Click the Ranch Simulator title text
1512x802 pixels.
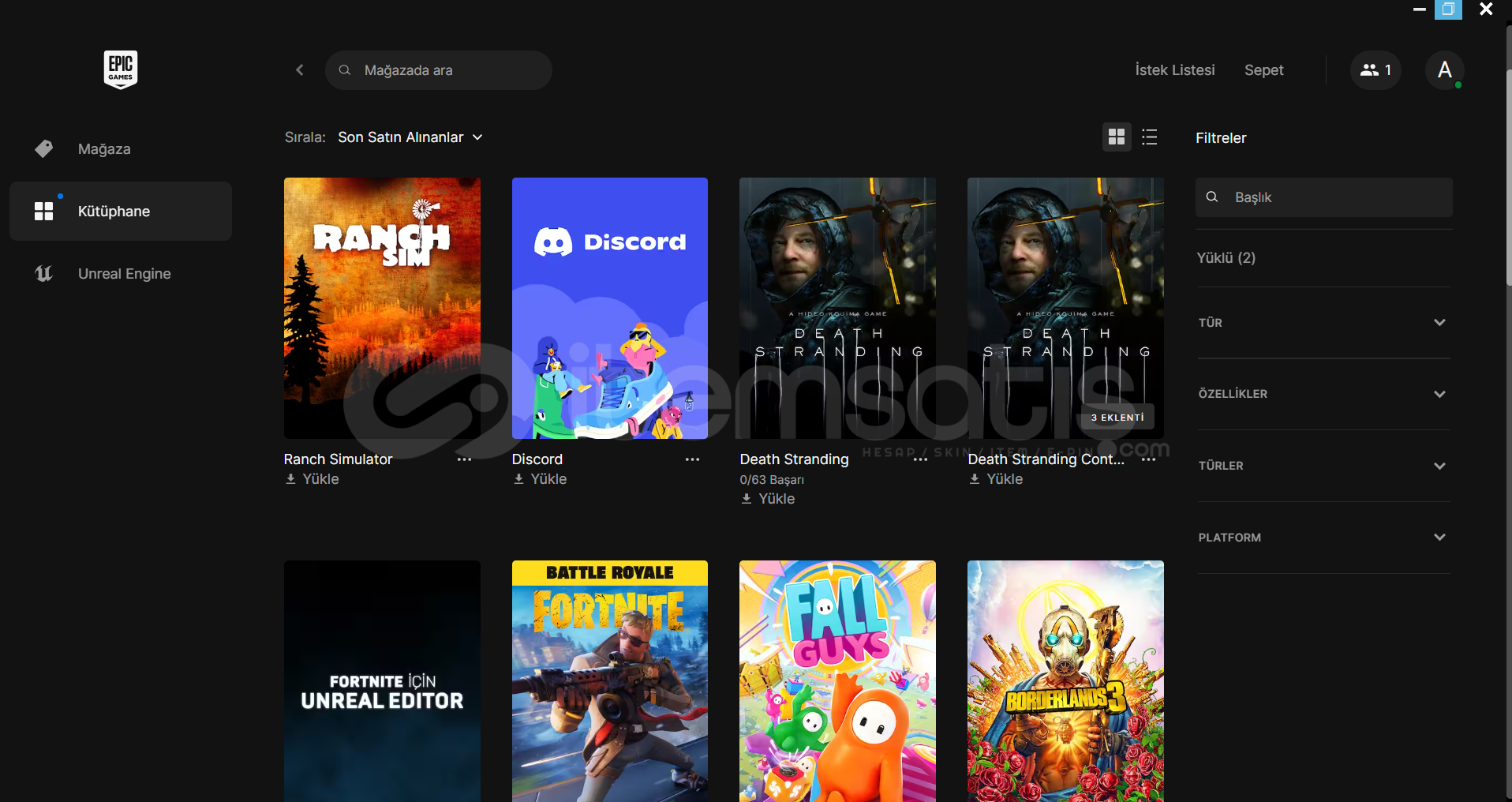pyautogui.click(x=338, y=459)
